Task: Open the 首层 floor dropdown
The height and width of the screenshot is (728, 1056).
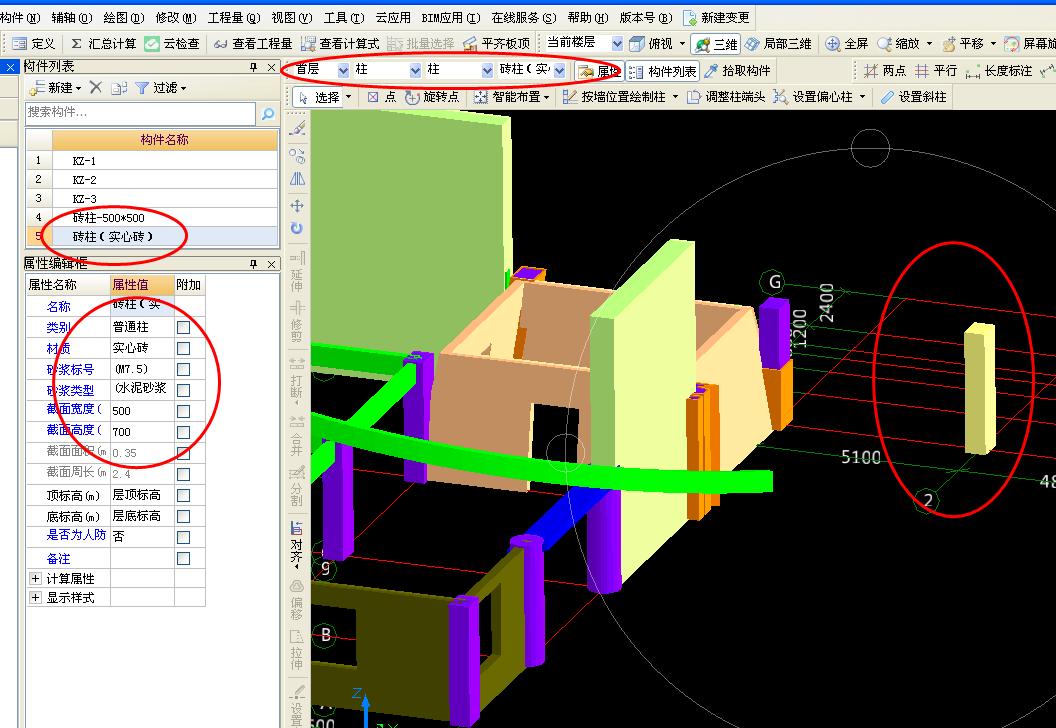Action: 343,70
